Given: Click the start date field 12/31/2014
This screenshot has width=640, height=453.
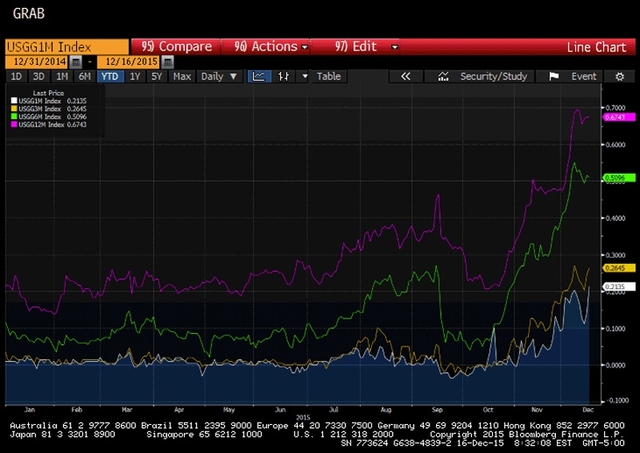Looking at the screenshot, I should (x=38, y=62).
